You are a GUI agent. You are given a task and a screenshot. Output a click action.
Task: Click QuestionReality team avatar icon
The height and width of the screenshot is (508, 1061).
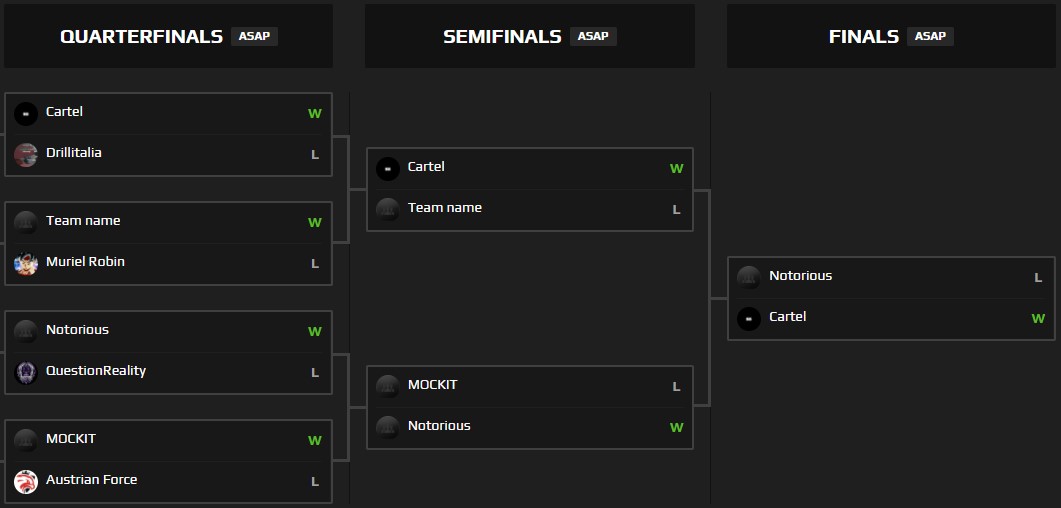tap(26, 373)
